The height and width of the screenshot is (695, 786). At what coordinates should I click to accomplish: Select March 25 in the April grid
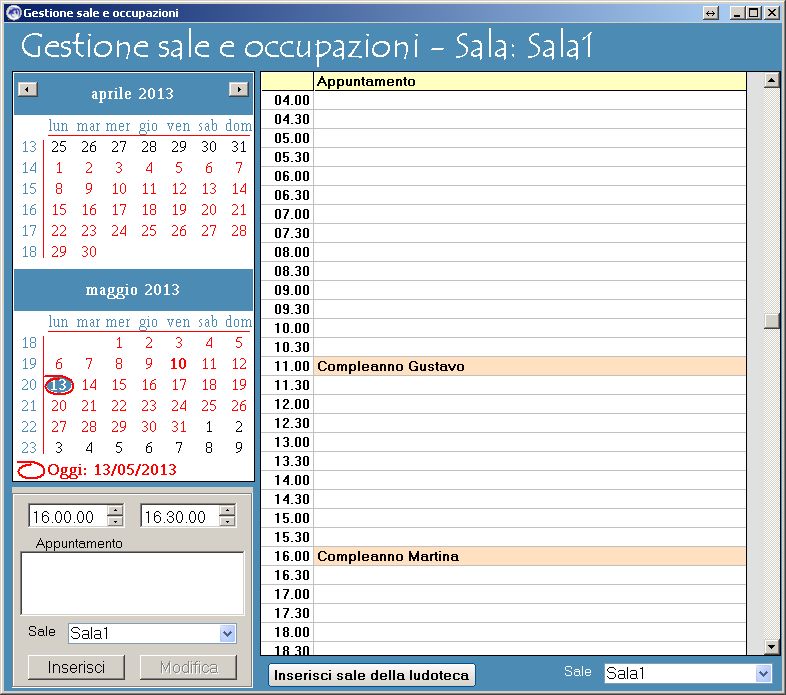(x=59, y=147)
